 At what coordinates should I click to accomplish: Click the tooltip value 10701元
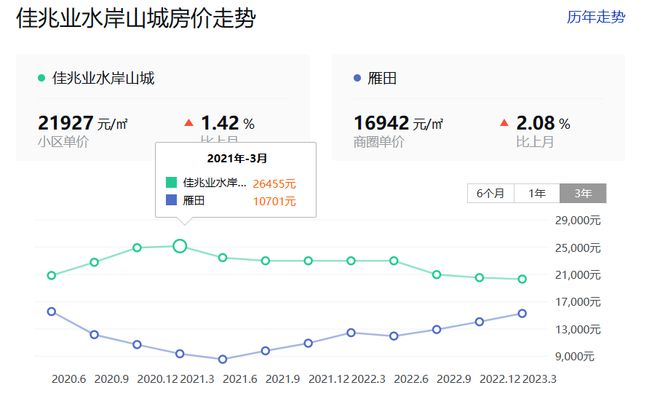point(274,201)
